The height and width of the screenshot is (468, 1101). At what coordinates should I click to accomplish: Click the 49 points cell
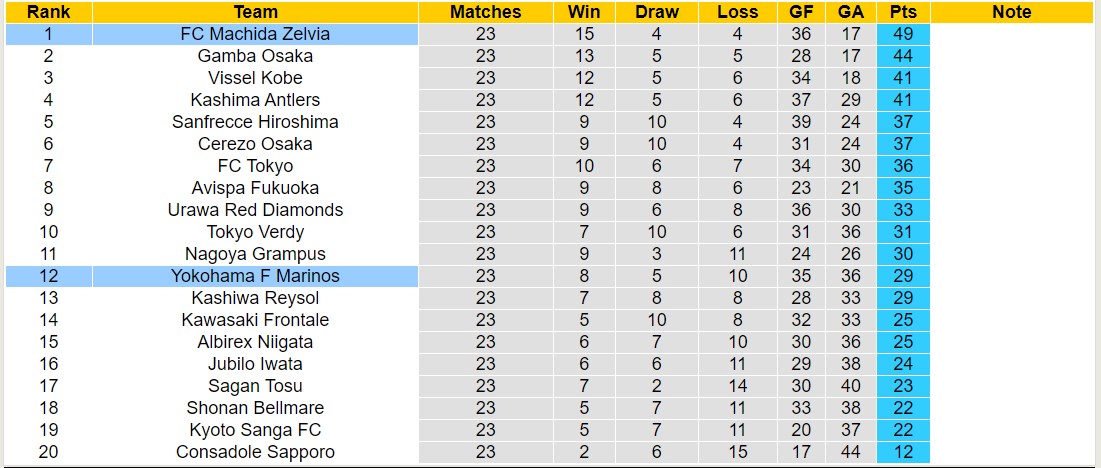903,34
